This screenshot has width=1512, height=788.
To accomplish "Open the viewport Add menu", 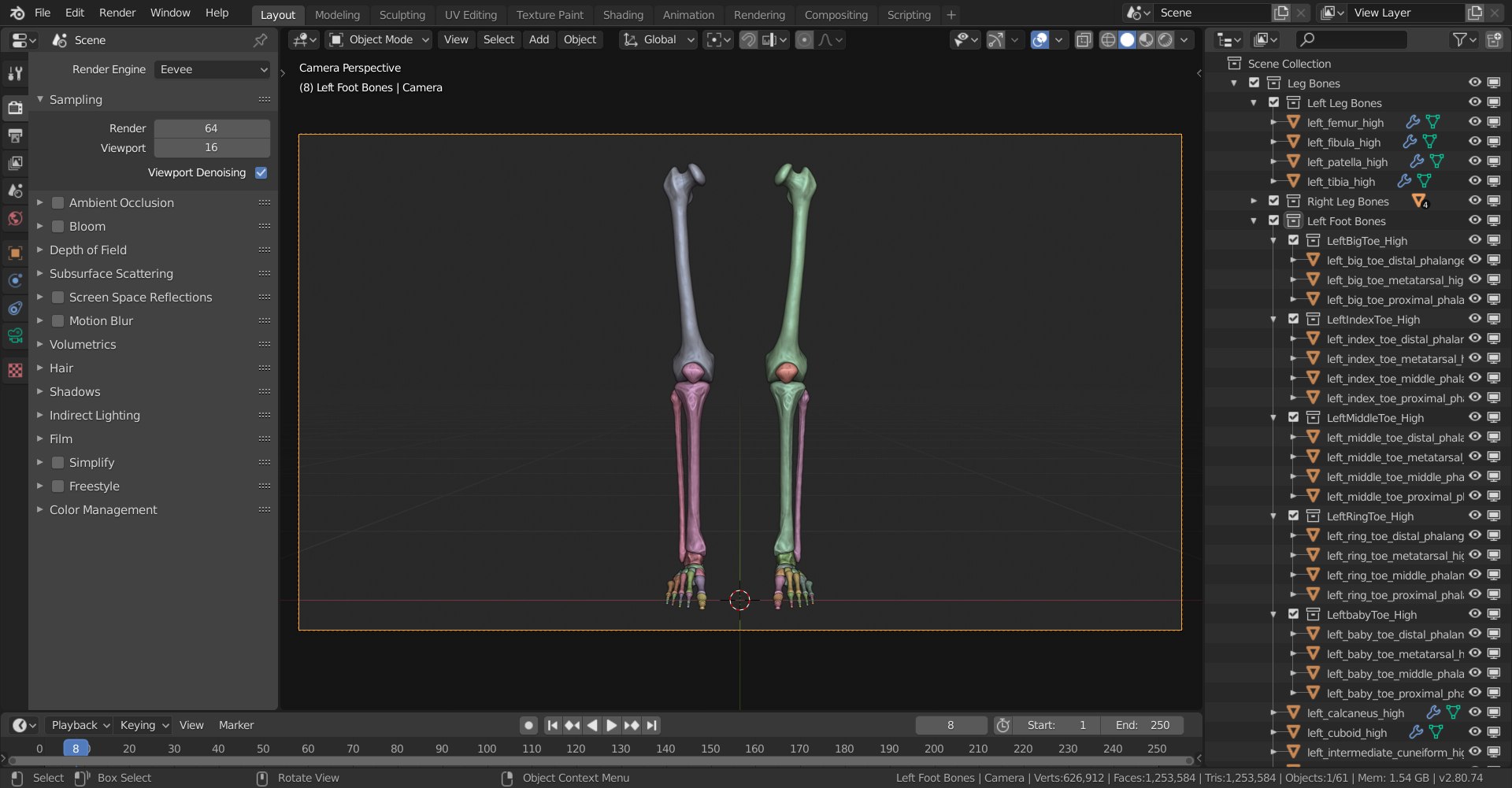I will 539,39.
